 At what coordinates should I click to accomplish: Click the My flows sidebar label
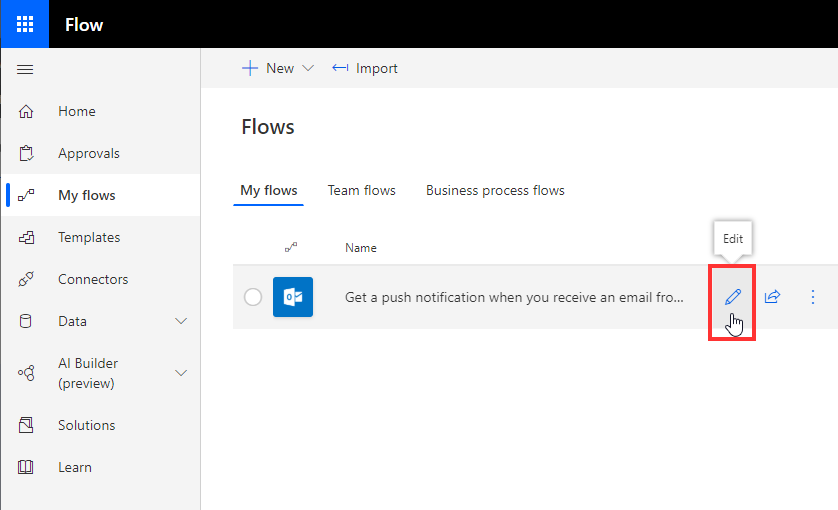(87, 196)
